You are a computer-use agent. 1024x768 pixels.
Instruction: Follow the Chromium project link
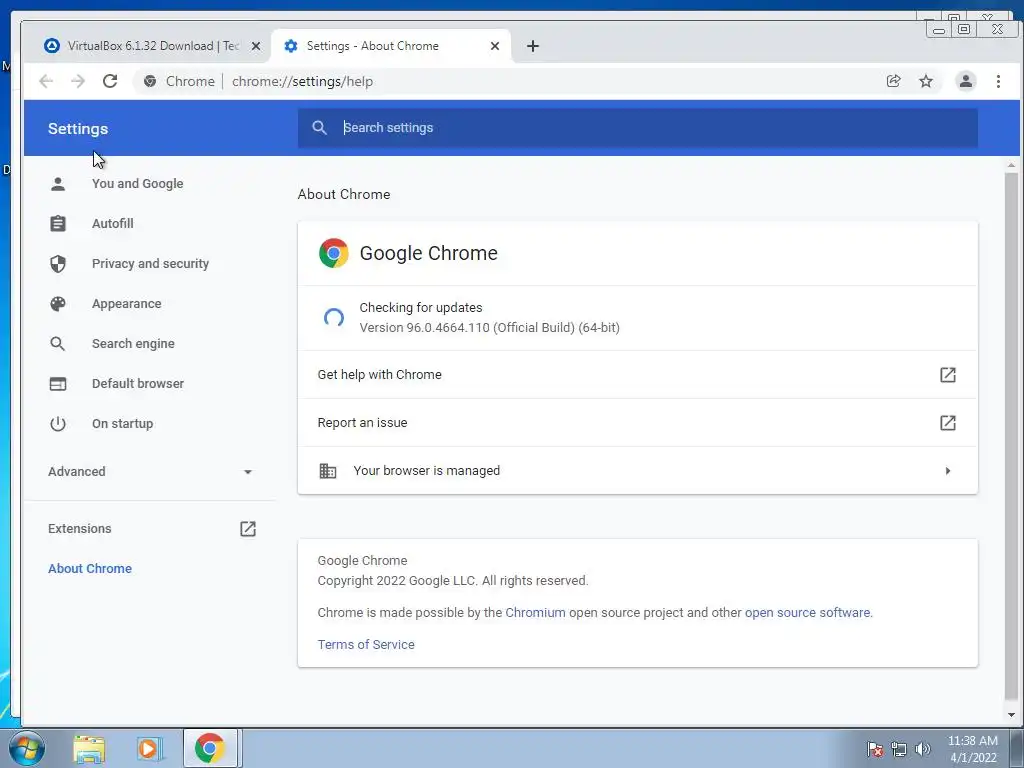[536, 613]
